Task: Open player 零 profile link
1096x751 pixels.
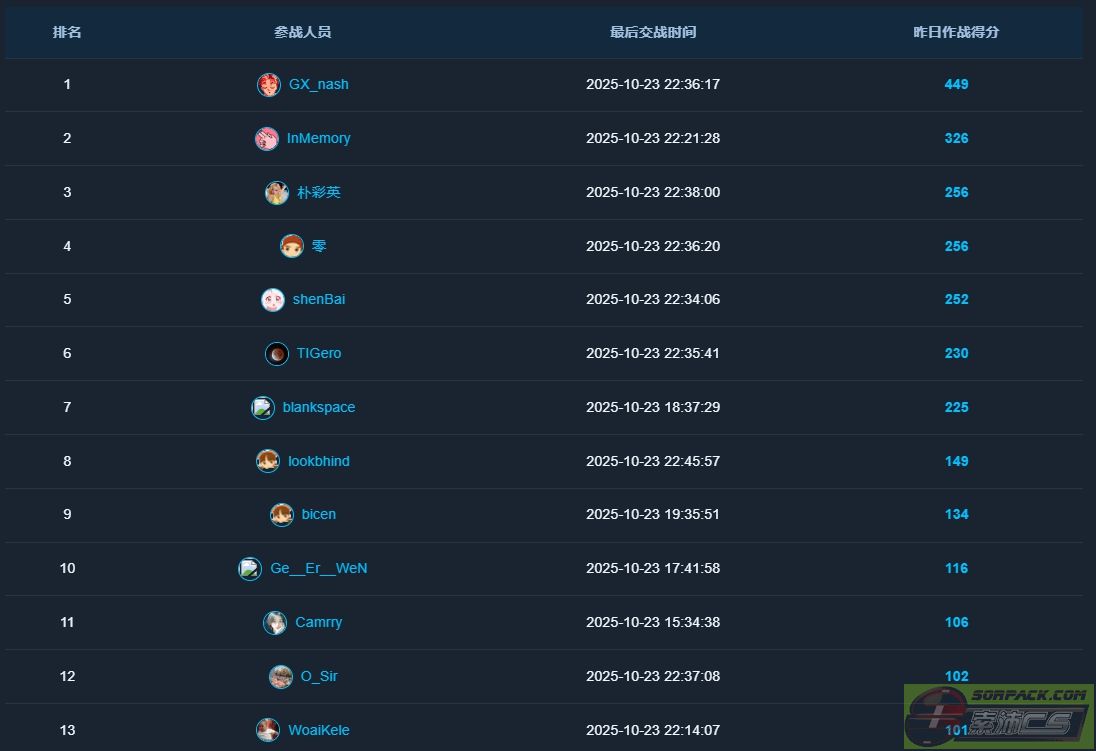Action: (x=318, y=246)
